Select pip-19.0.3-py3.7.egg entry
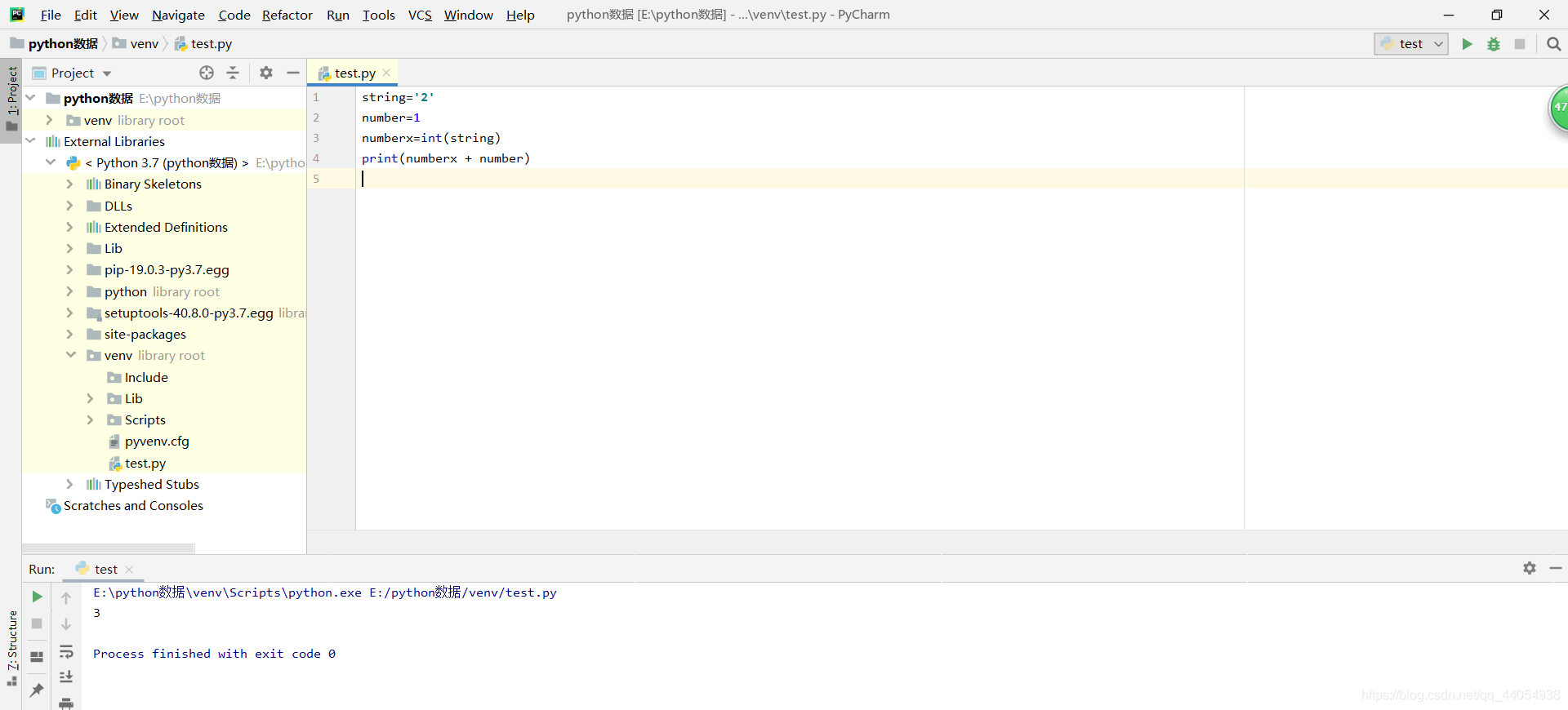The width and height of the screenshot is (1568, 710). pos(167,269)
